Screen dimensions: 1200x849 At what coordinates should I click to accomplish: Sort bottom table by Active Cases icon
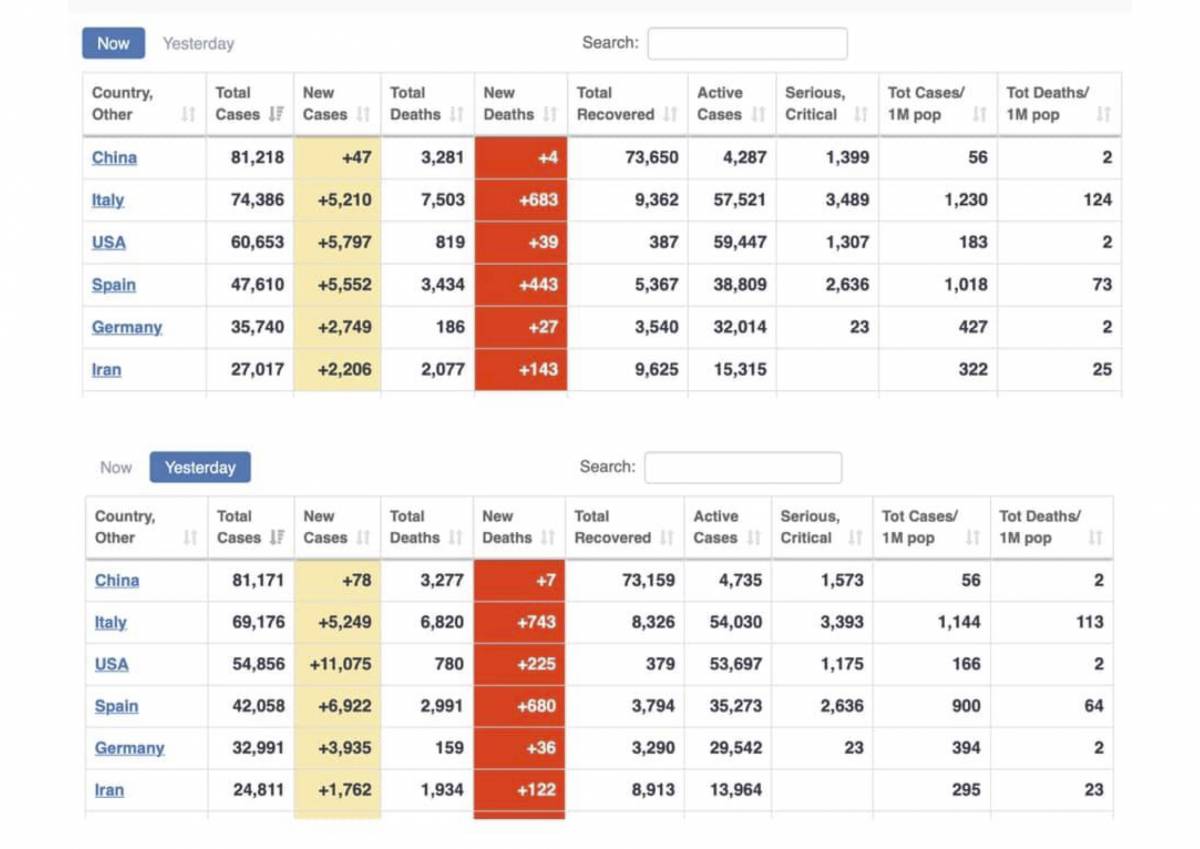click(754, 538)
